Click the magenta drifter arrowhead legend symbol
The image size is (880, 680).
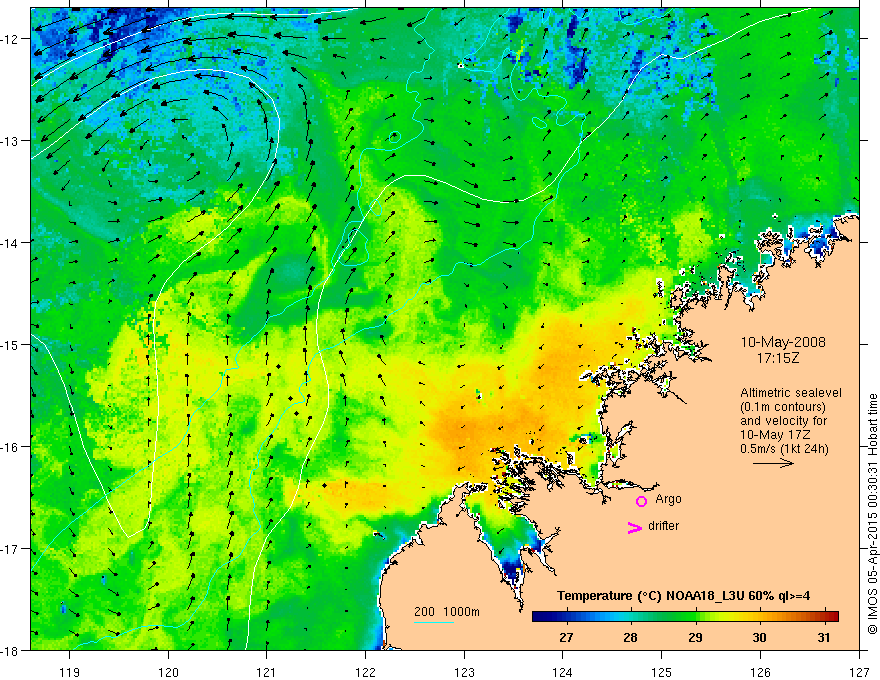click(635, 527)
